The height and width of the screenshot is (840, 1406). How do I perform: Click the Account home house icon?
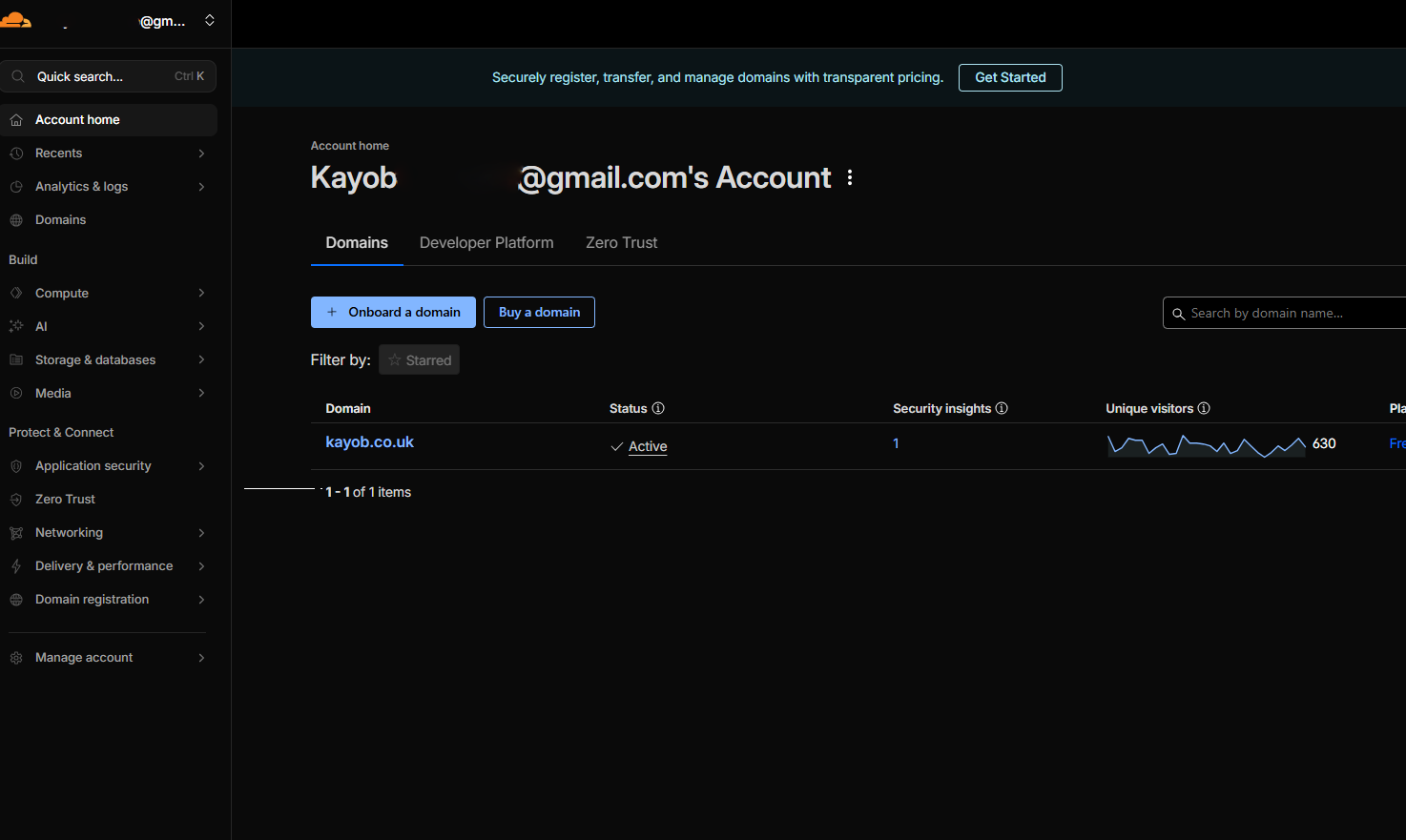(x=16, y=120)
